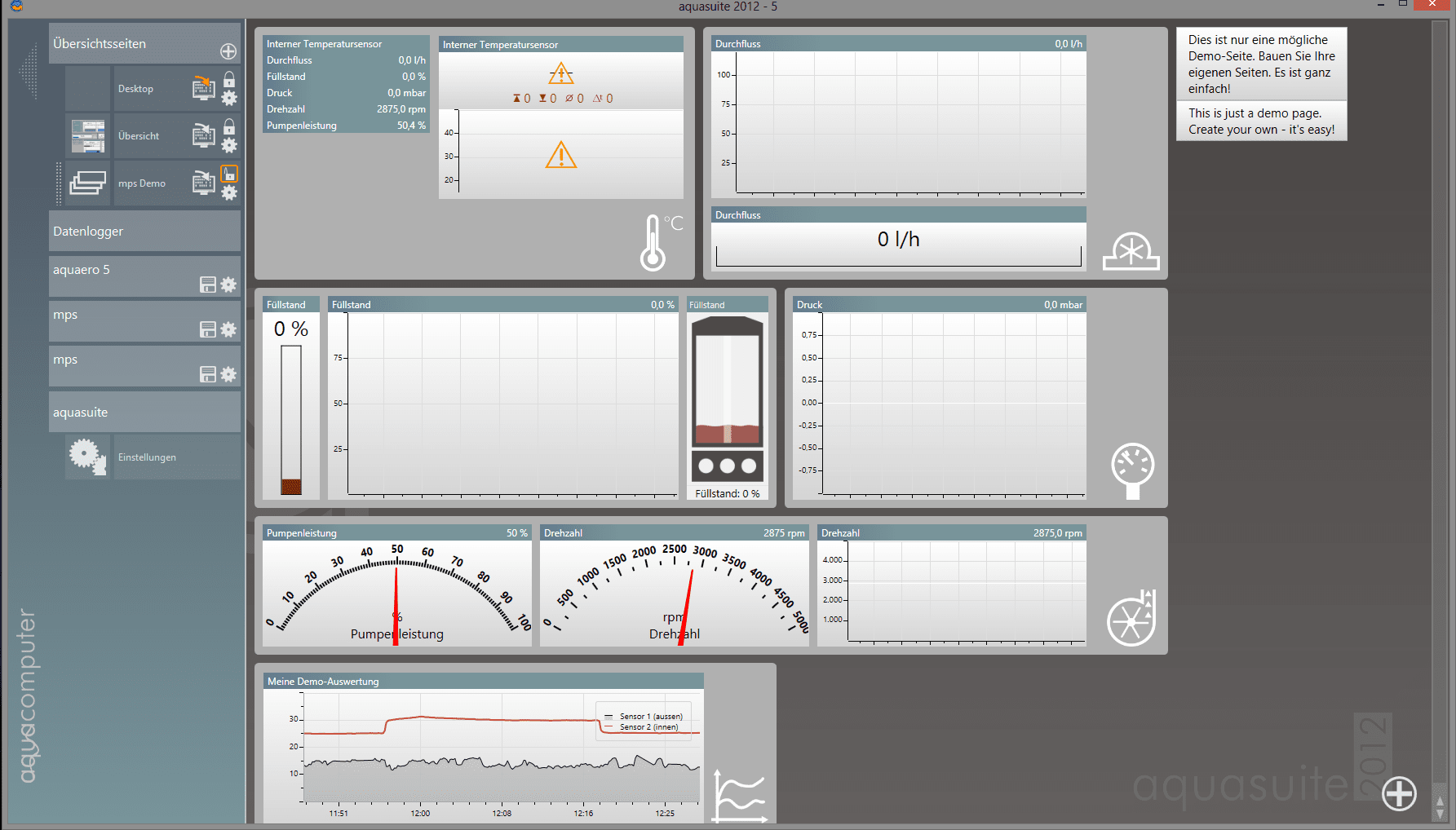Hide the sidebar with the dotted arrow

[x=29, y=71]
